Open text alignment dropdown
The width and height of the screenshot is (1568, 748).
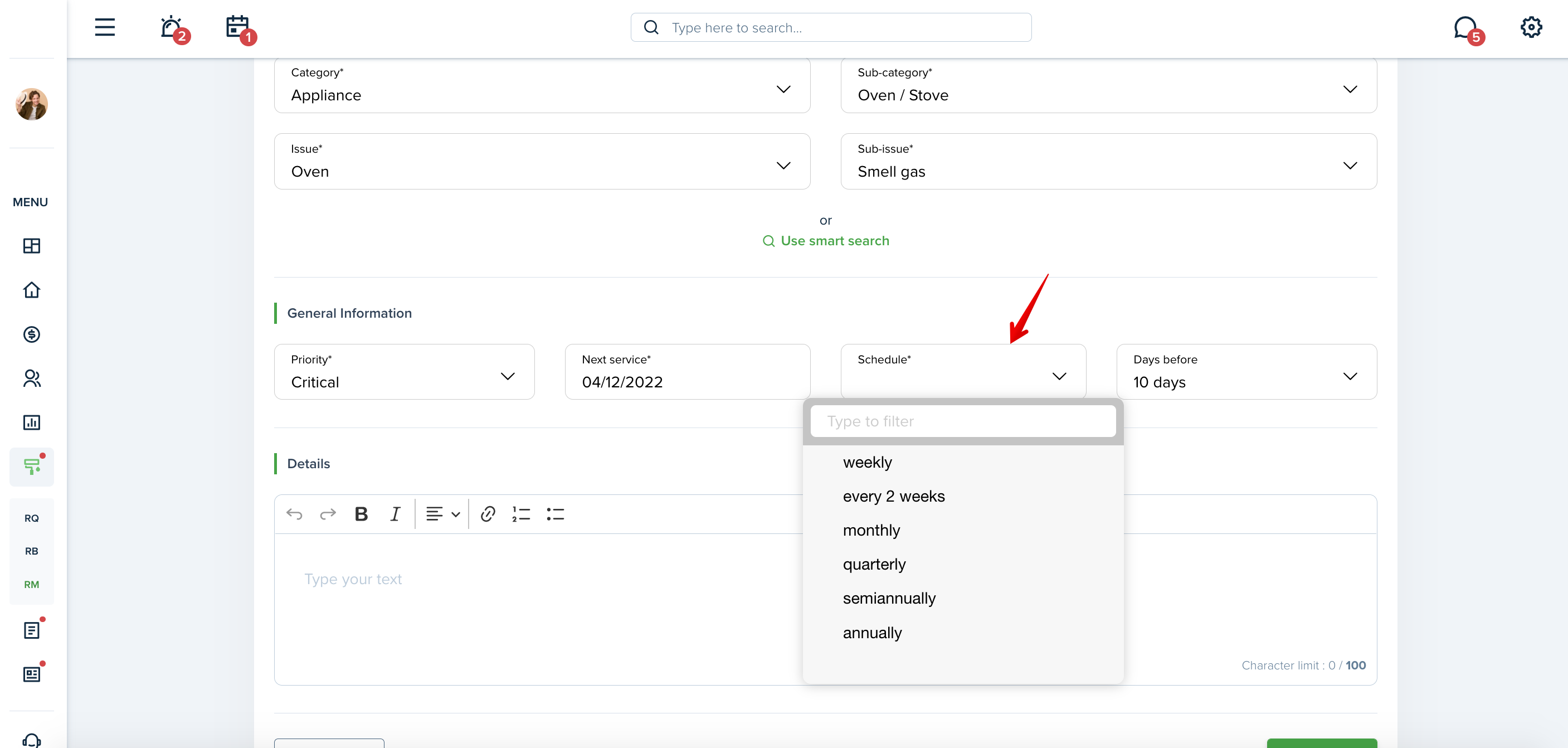442,514
